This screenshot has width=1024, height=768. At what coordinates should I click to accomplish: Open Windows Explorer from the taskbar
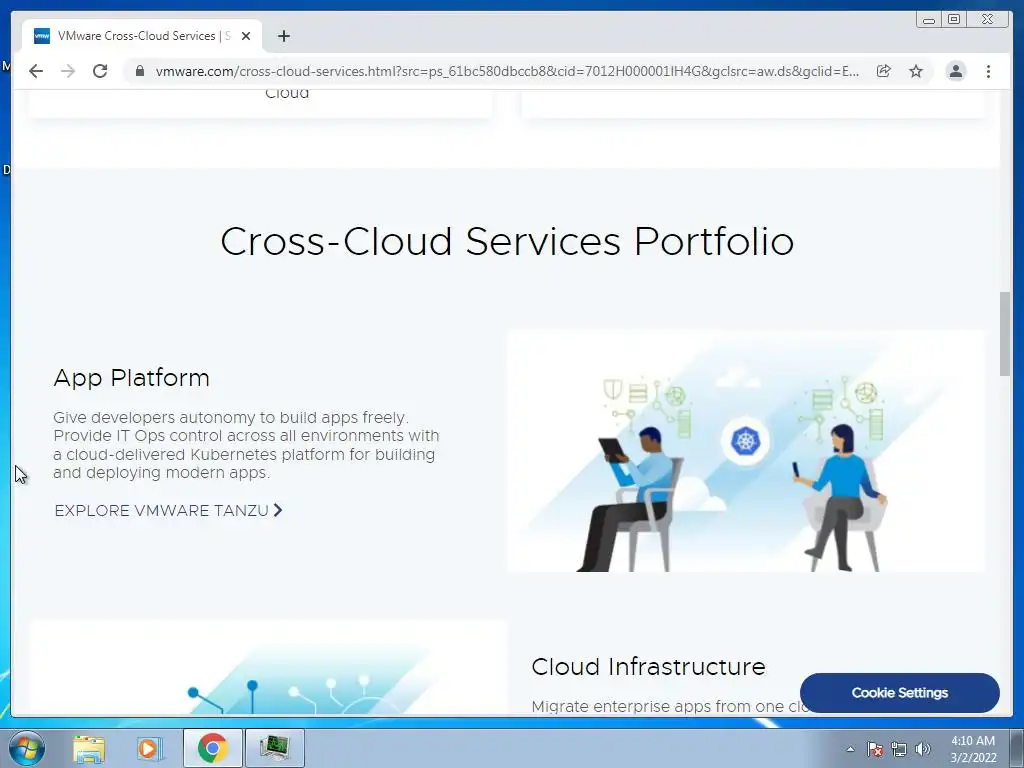pos(89,748)
